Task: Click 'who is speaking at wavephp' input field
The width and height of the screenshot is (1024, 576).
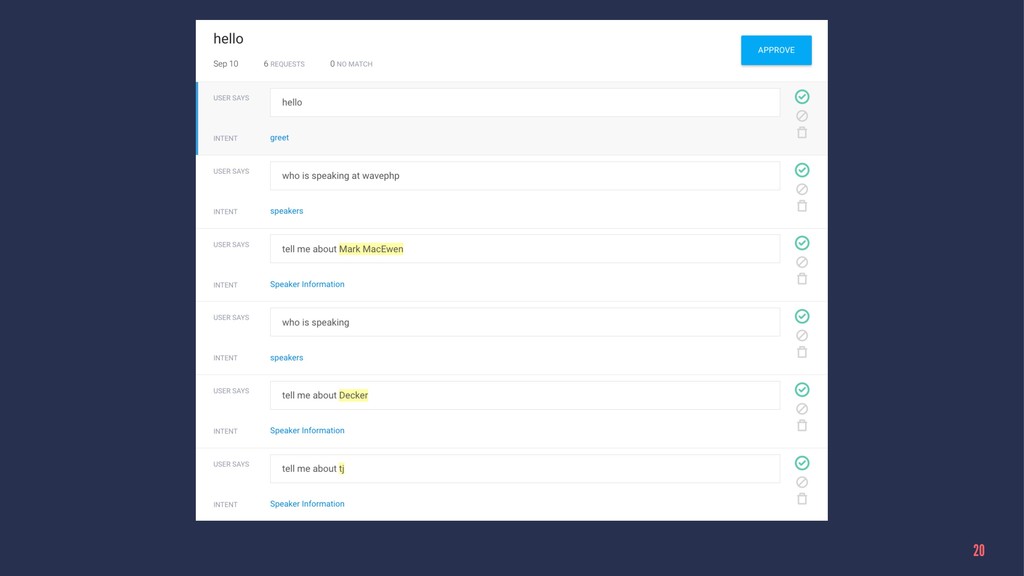Action: [525, 176]
